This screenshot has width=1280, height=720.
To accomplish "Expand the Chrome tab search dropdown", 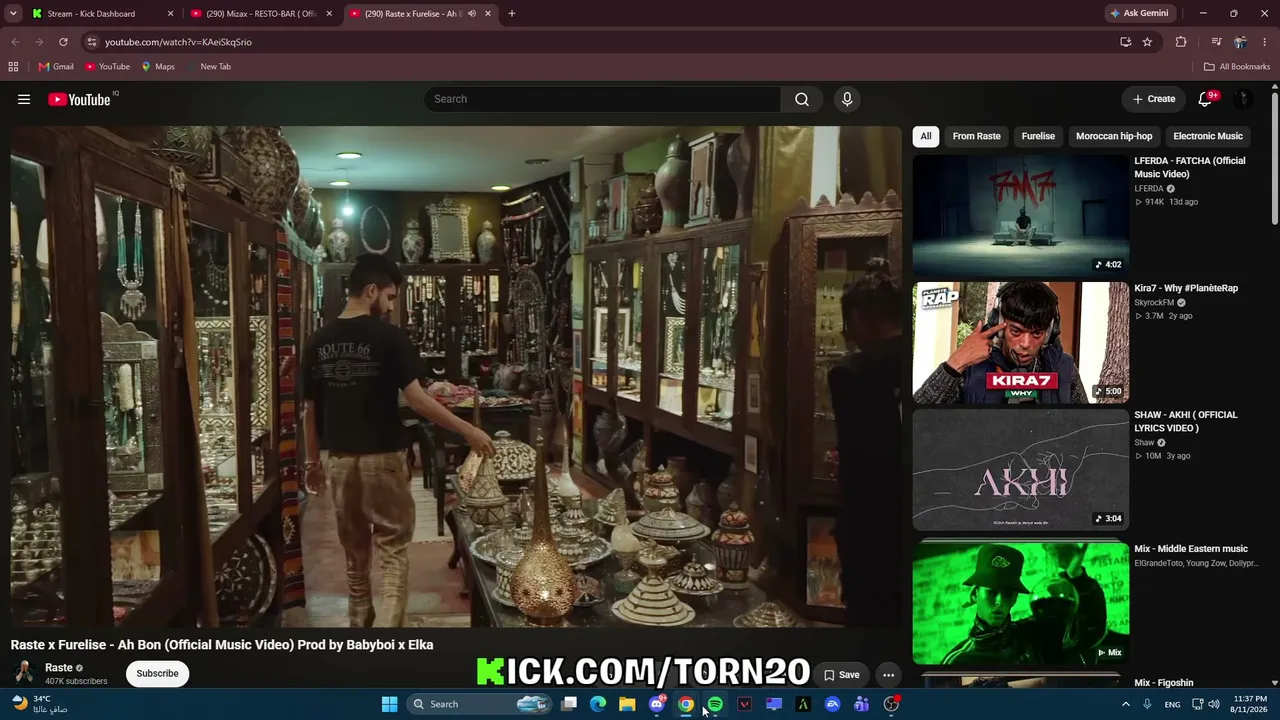I will click(x=13, y=14).
